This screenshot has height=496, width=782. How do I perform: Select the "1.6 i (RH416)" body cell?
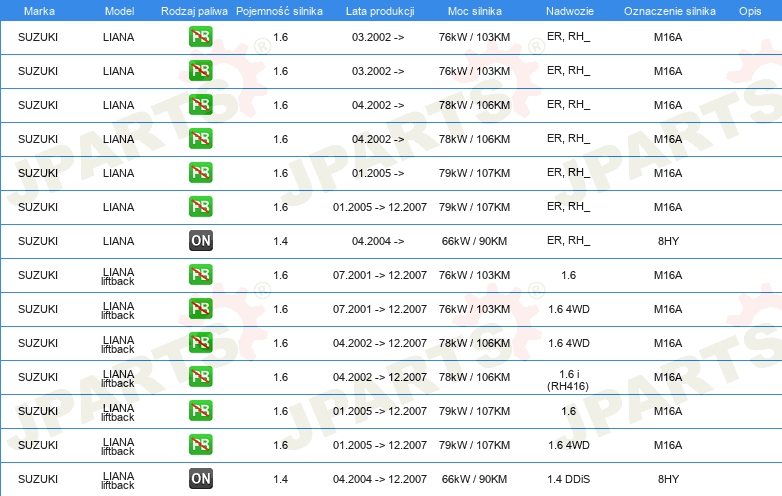tap(569, 380)
